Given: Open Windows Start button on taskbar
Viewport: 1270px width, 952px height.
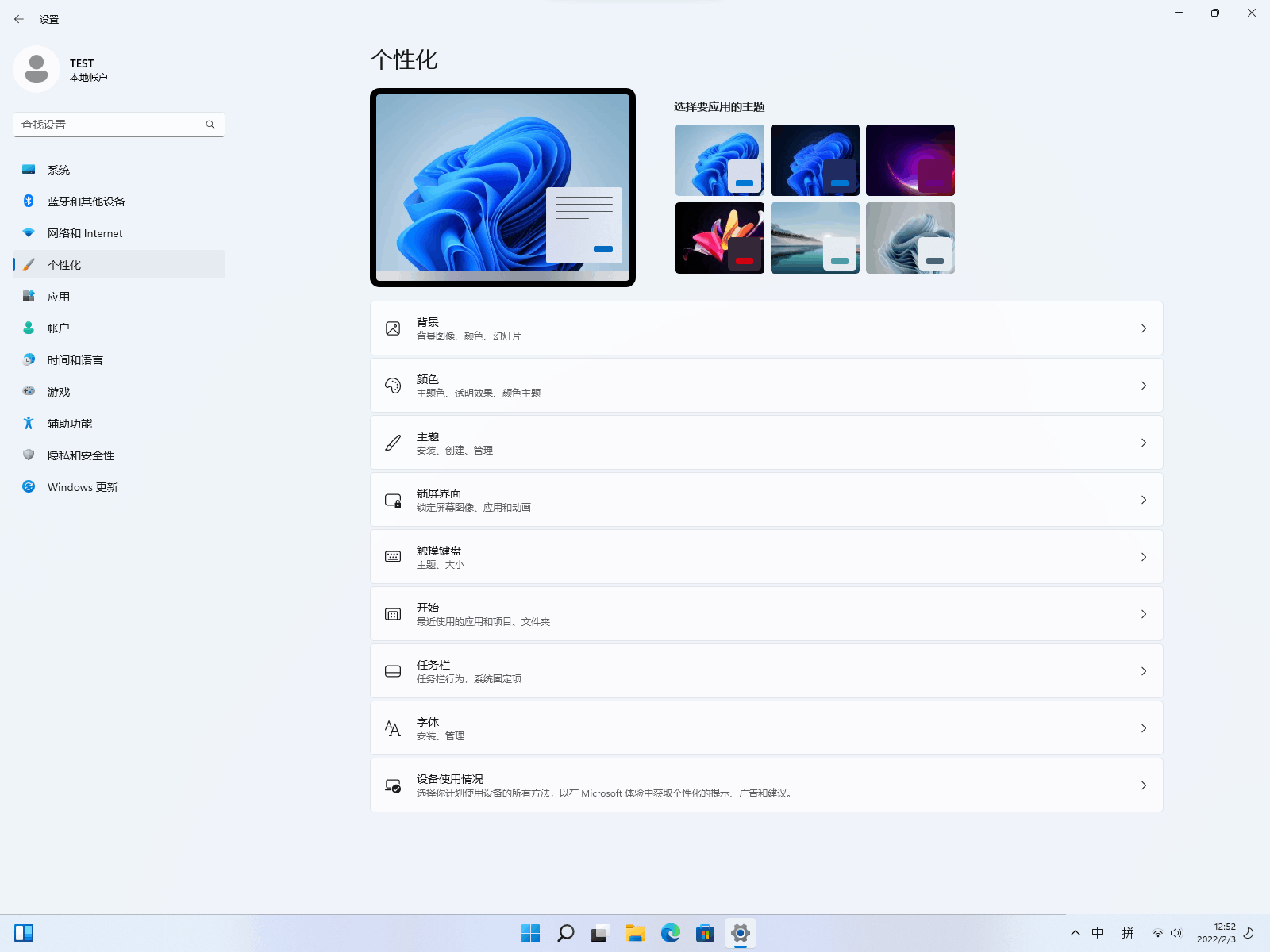Looking at the screenshot, I should (531, 933).
